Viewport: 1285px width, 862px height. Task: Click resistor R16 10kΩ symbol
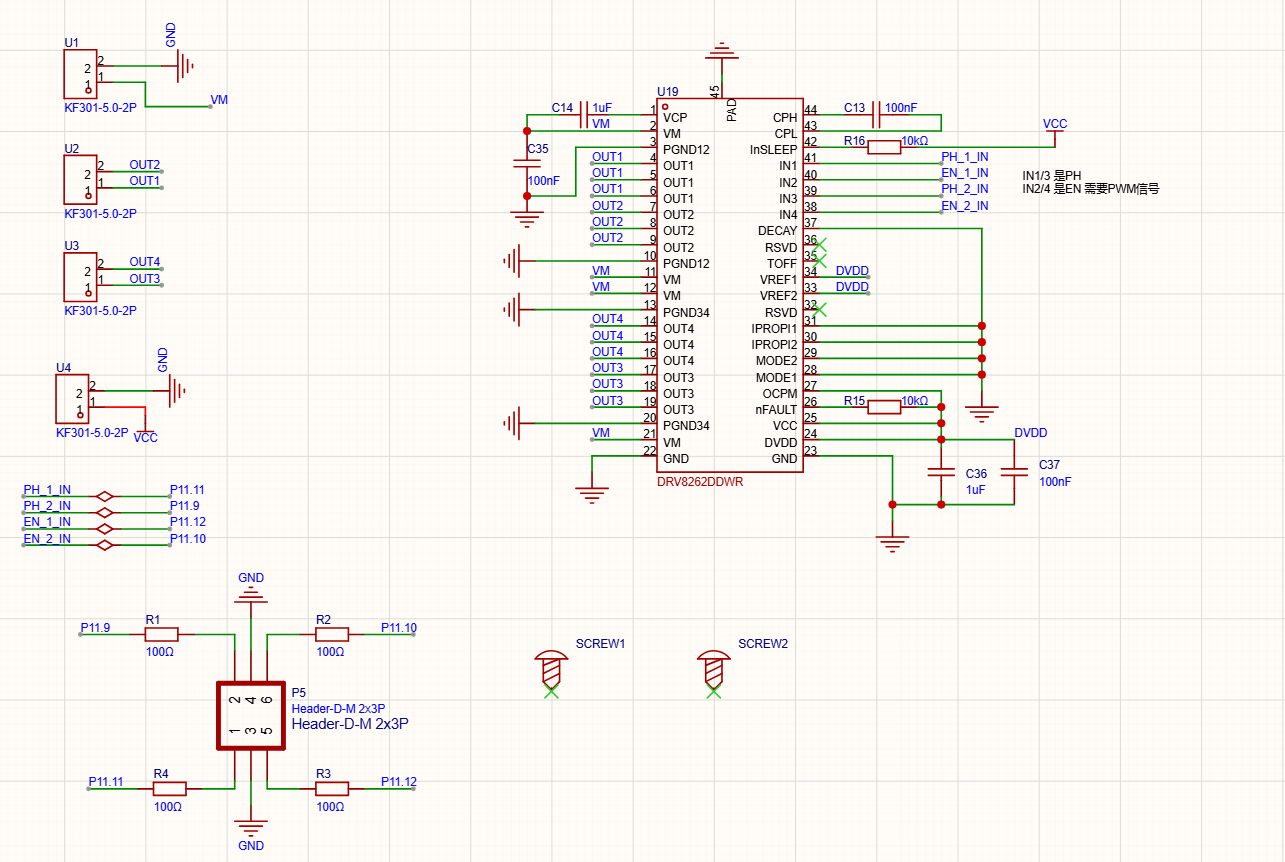[x=883, y=148]
